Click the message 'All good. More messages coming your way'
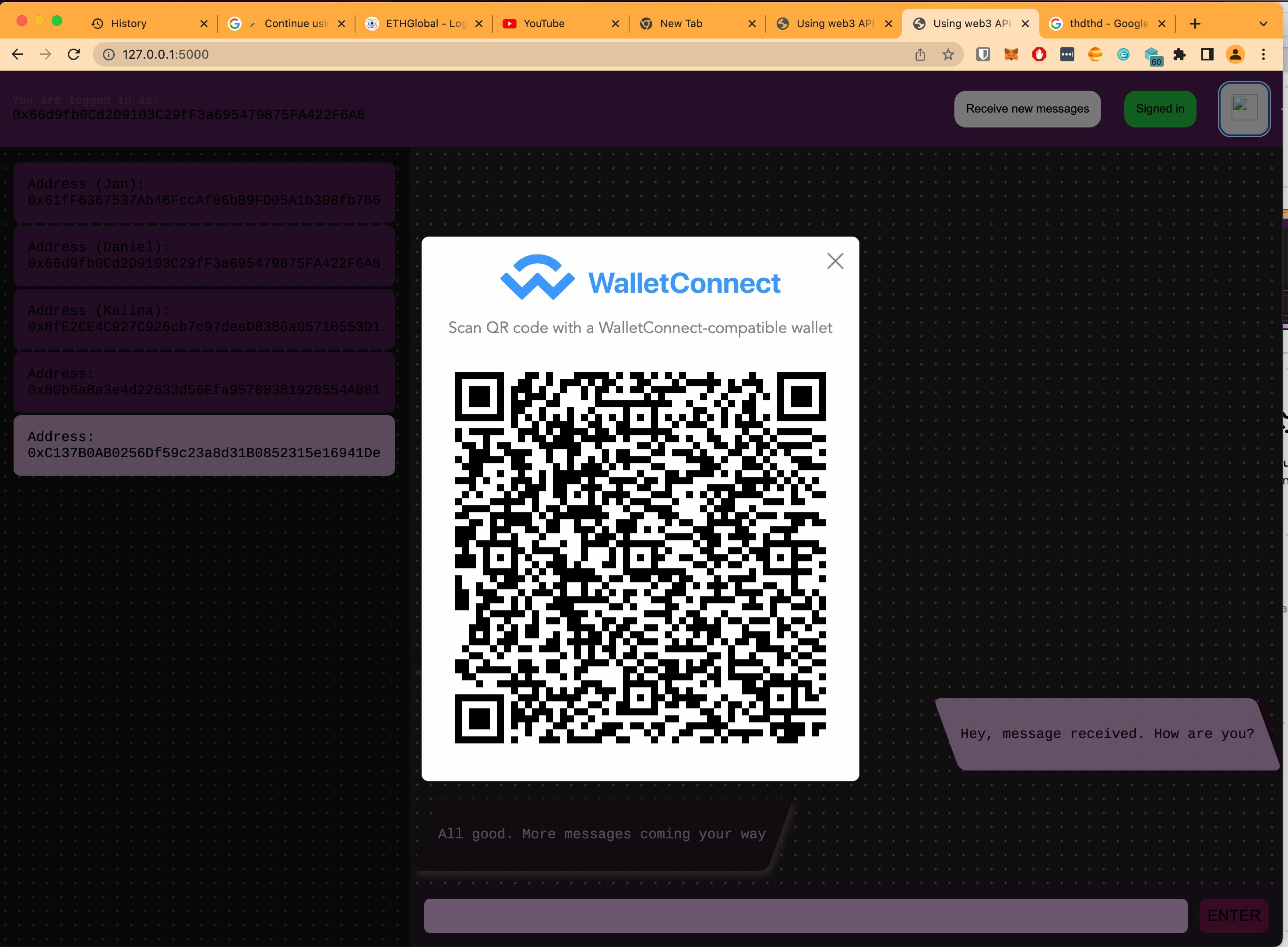This screenshot has width=1288, height=947. [602, 834]
